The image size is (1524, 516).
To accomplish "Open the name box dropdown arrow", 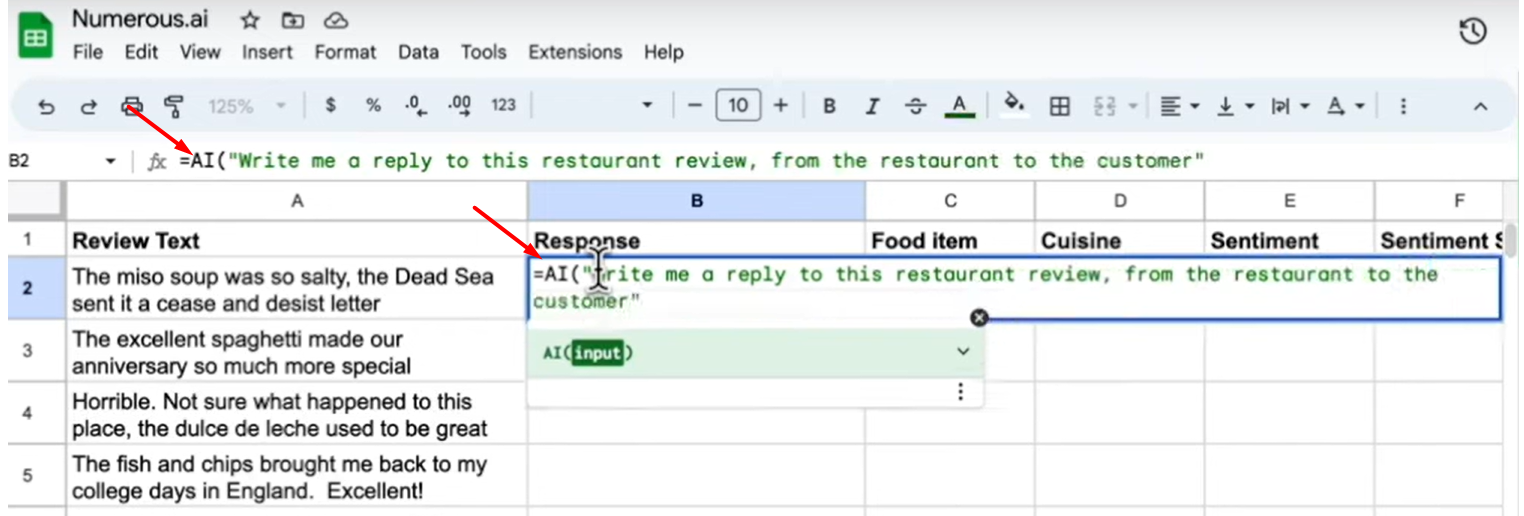I will pyautogui.click(x=110, y=161).
